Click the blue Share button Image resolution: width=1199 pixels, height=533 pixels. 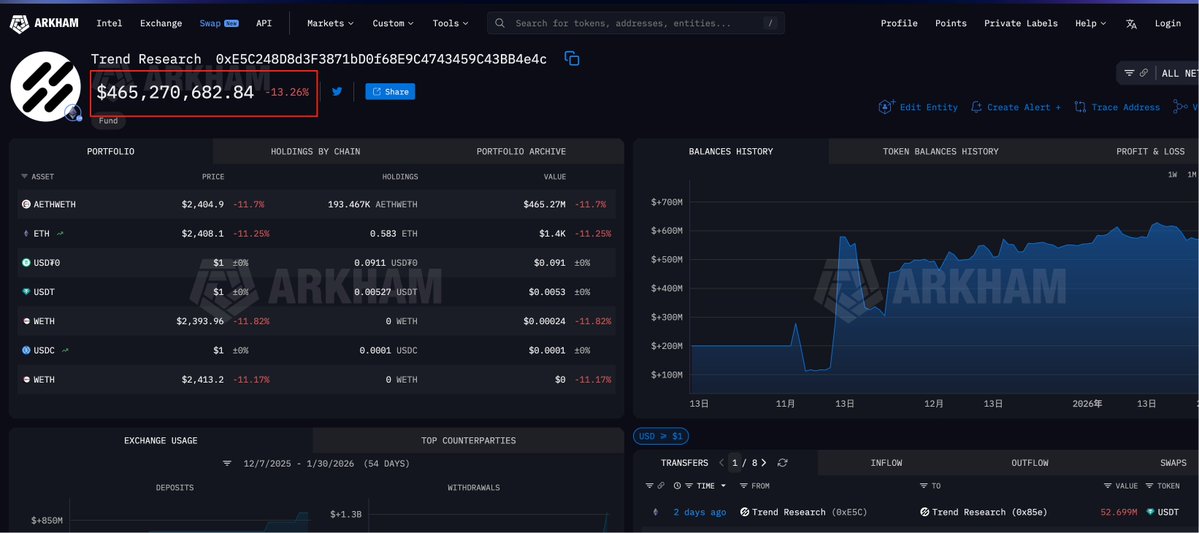pyautogui.click(x=390, y=91)
